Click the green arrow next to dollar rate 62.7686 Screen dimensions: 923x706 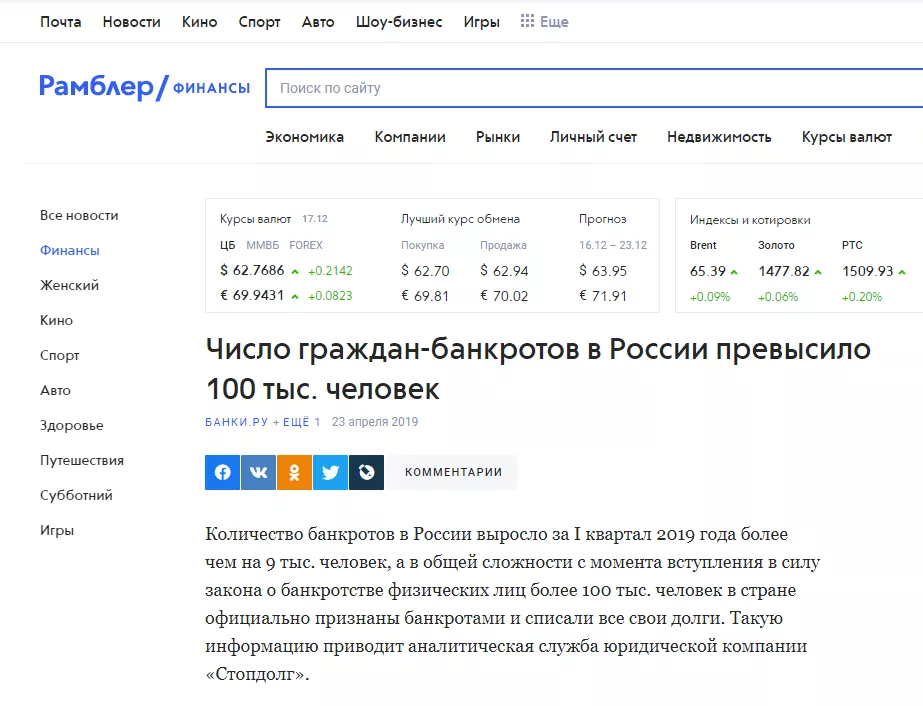click(x=296, y=271)
